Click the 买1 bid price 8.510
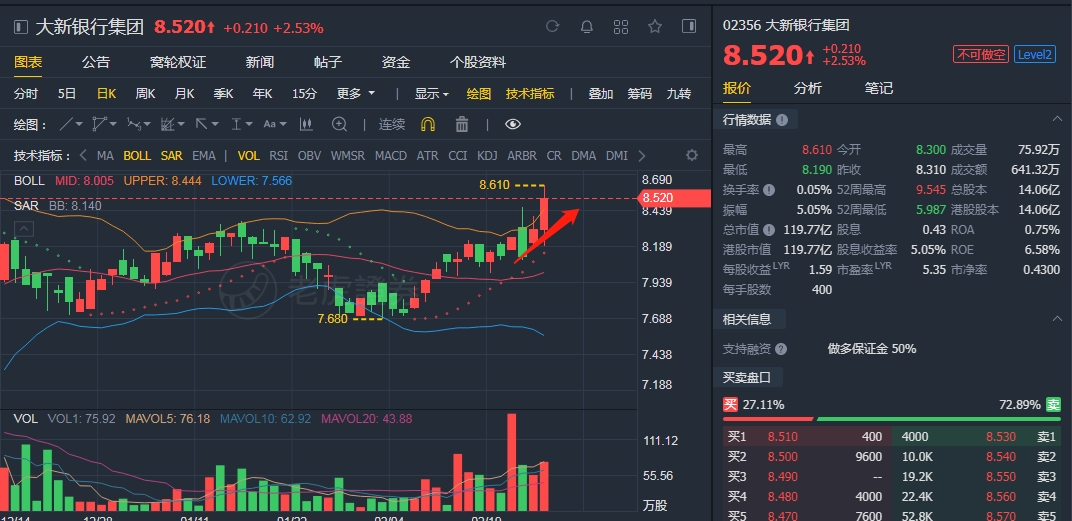Screen dimensions: 1072x521 click(x=782, y=436)
